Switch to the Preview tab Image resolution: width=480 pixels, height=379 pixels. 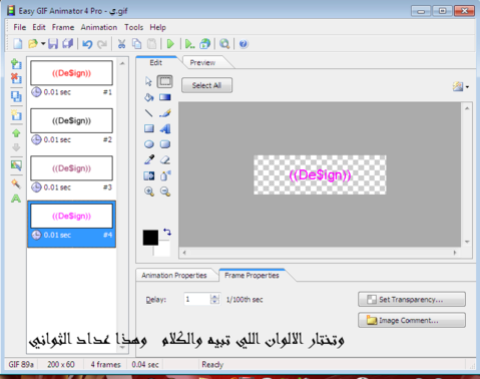(202, 63)
